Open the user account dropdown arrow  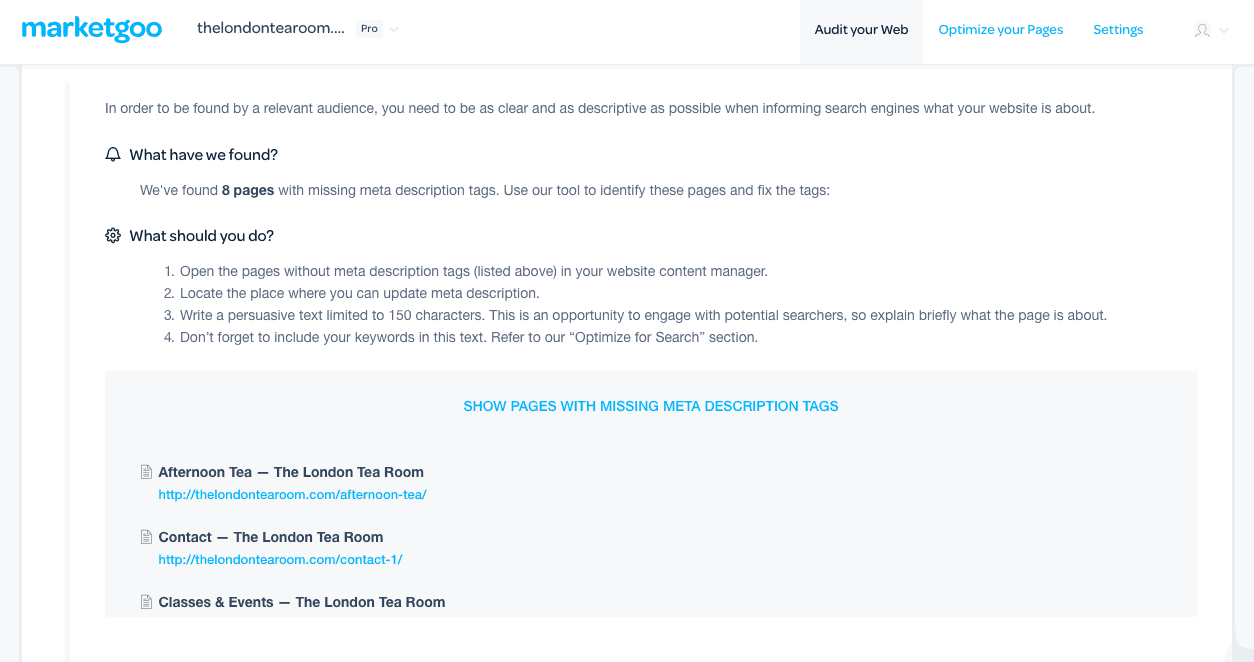1225,30
